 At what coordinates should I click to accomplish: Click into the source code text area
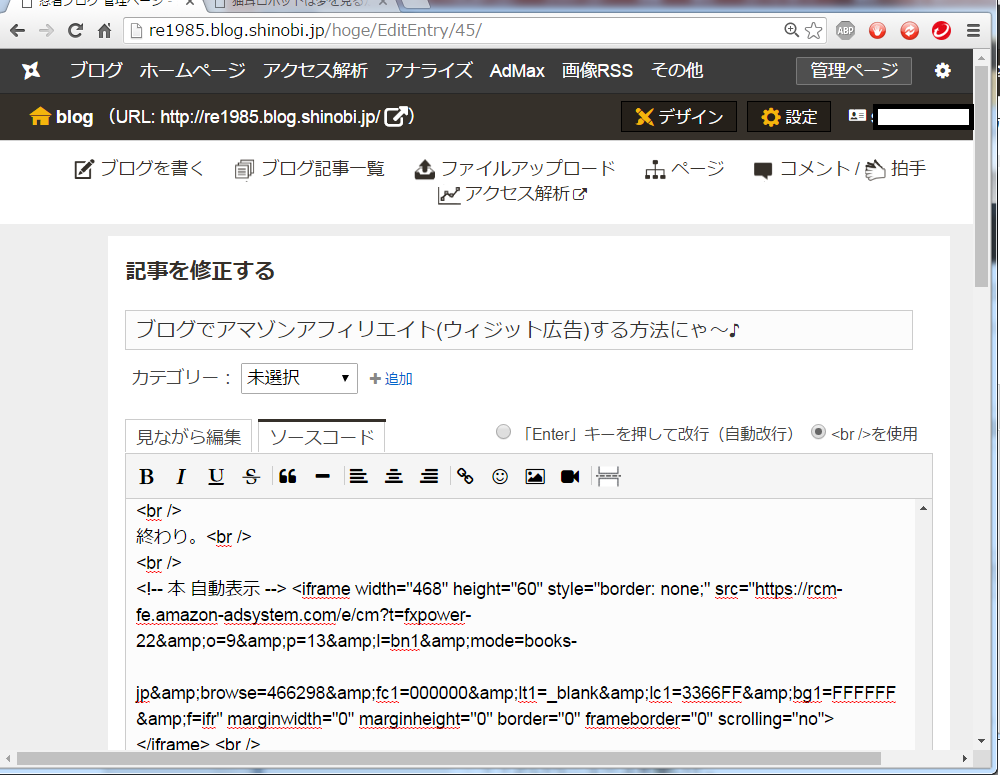521,624
